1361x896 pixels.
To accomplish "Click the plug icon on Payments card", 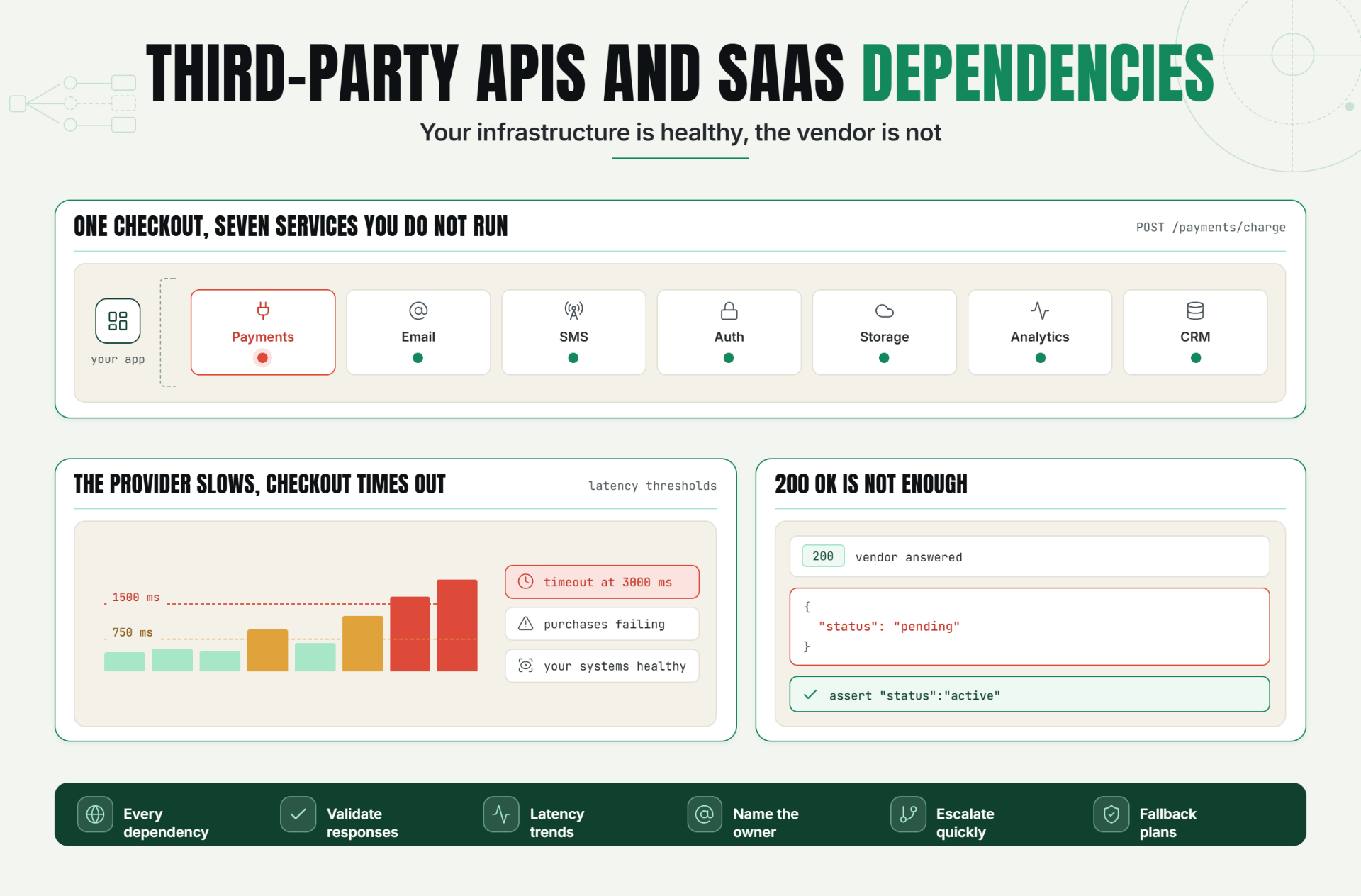I will 263,310.
